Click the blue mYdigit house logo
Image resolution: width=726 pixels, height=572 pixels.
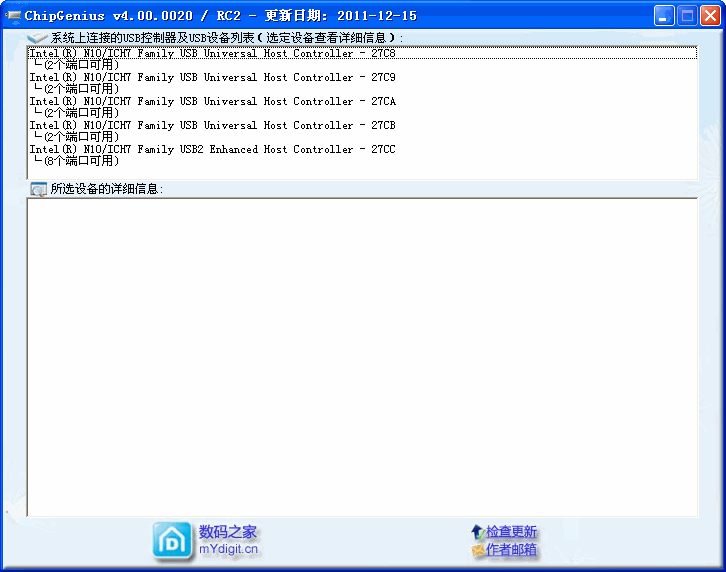[172, 540]
